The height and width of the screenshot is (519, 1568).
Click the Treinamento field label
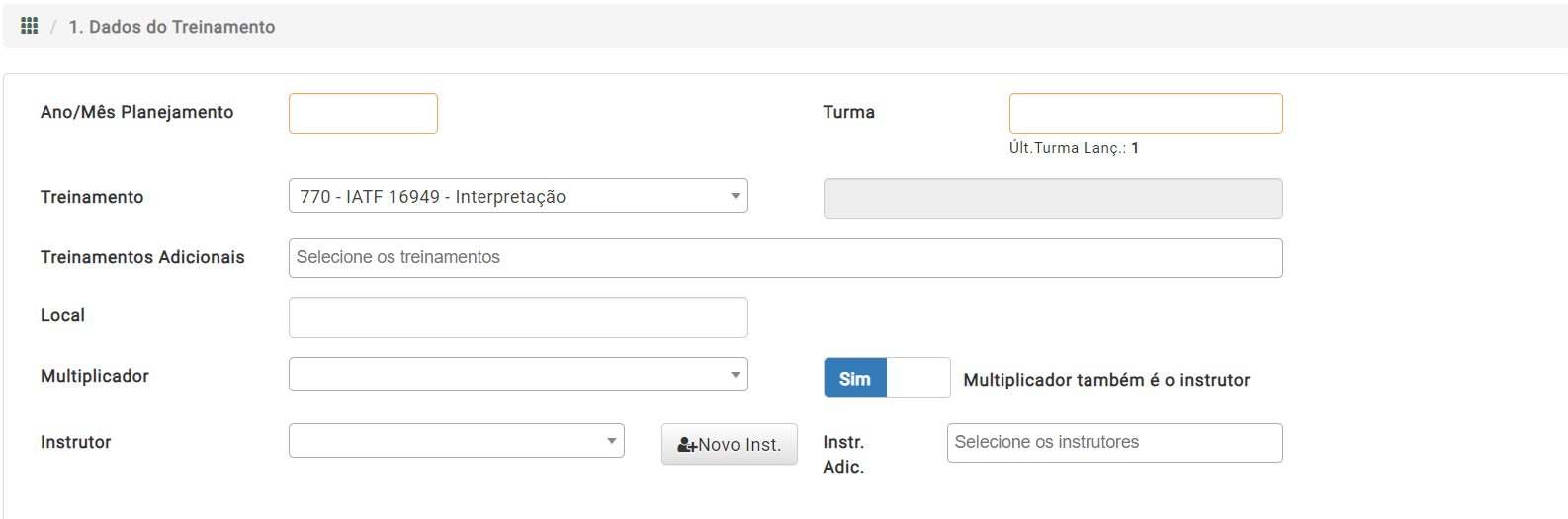(92, 197)
